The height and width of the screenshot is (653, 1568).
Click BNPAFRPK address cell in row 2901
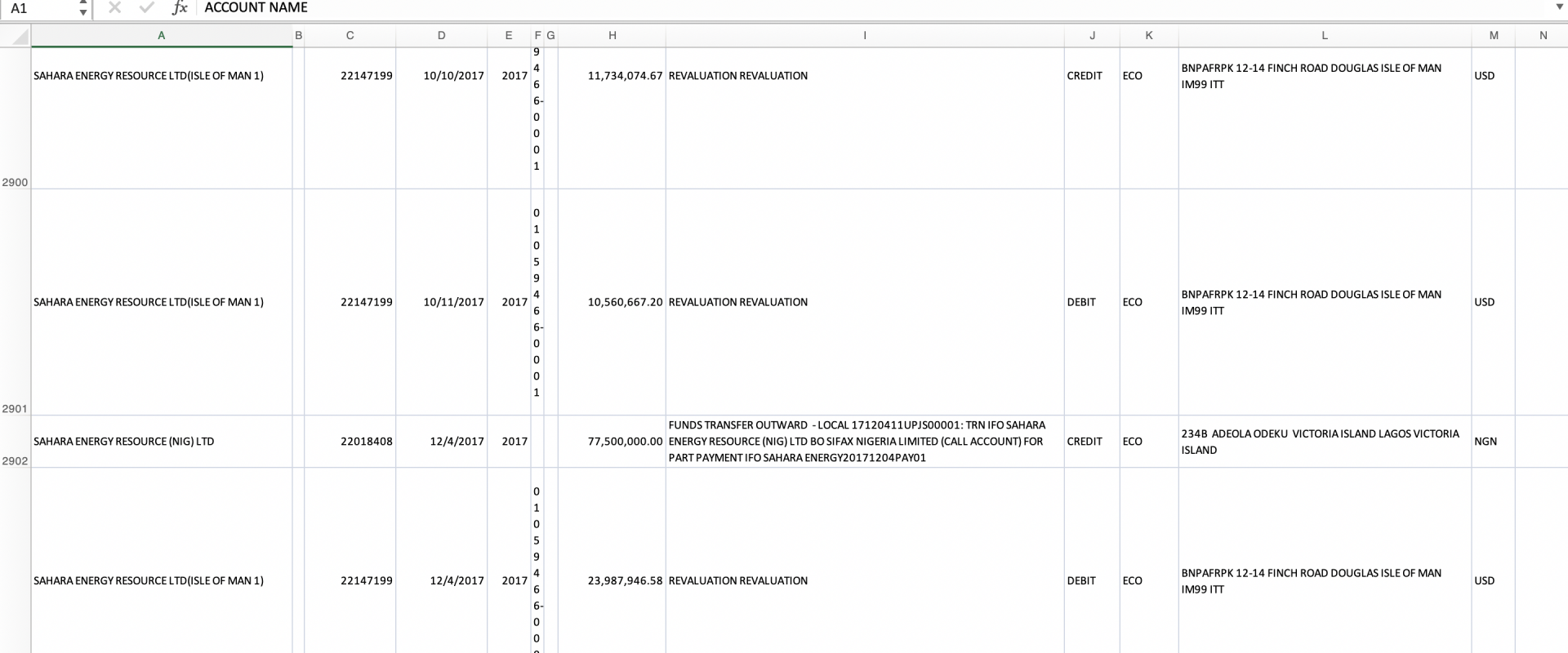click(x=1325, y=302)
